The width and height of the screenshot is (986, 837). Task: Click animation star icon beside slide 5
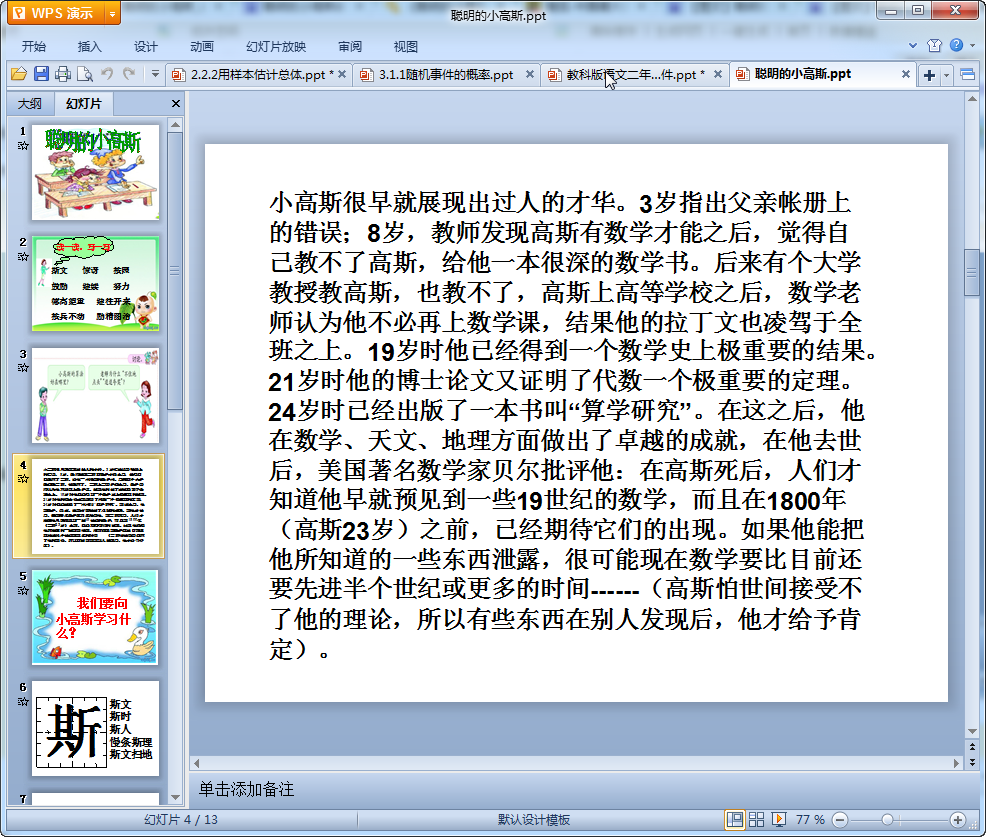(23, 590)
